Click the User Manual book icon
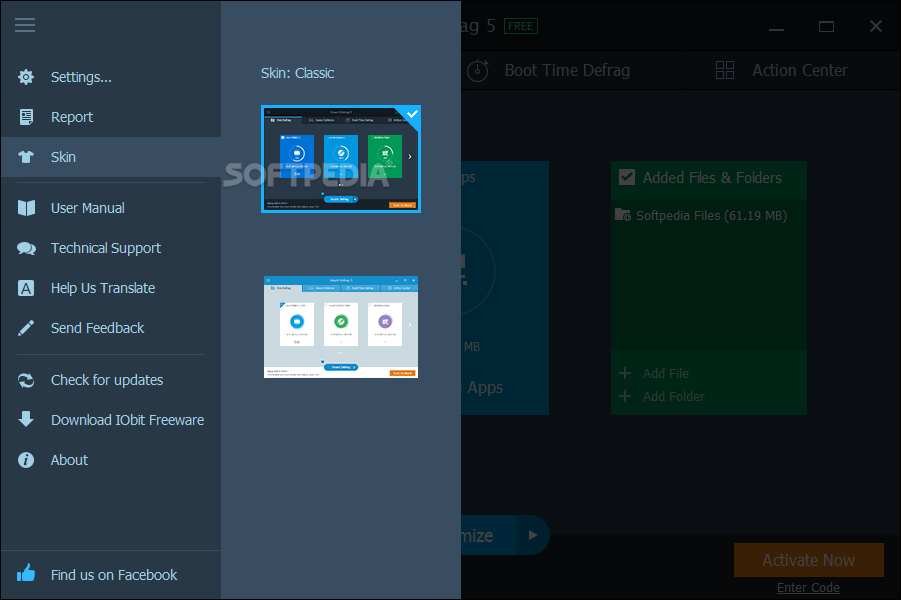Viewport: 901px width, 600px height. [x=26, y=208]
